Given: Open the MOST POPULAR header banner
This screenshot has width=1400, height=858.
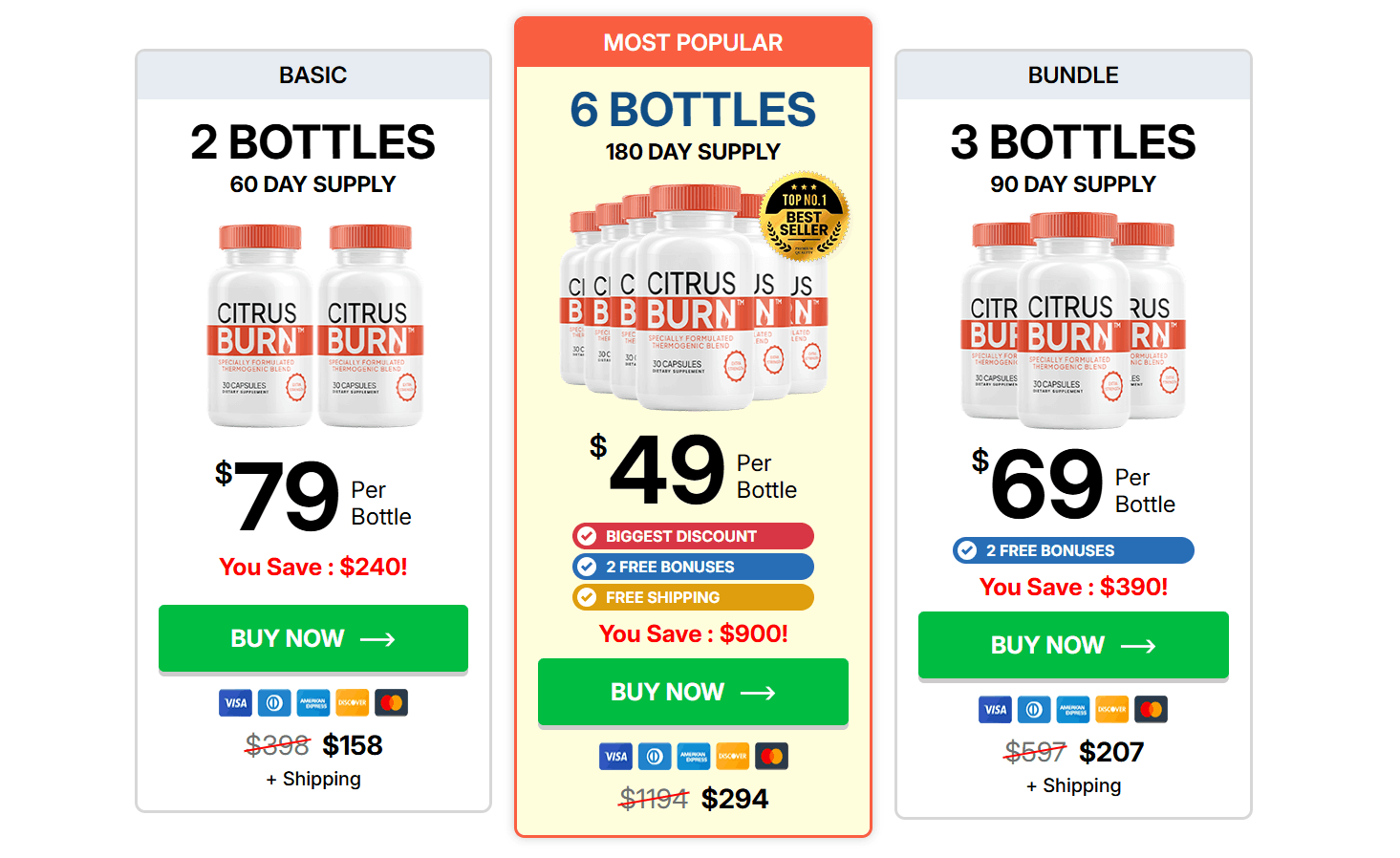Looking at the screenshot, I should click(x=693, y=42).
